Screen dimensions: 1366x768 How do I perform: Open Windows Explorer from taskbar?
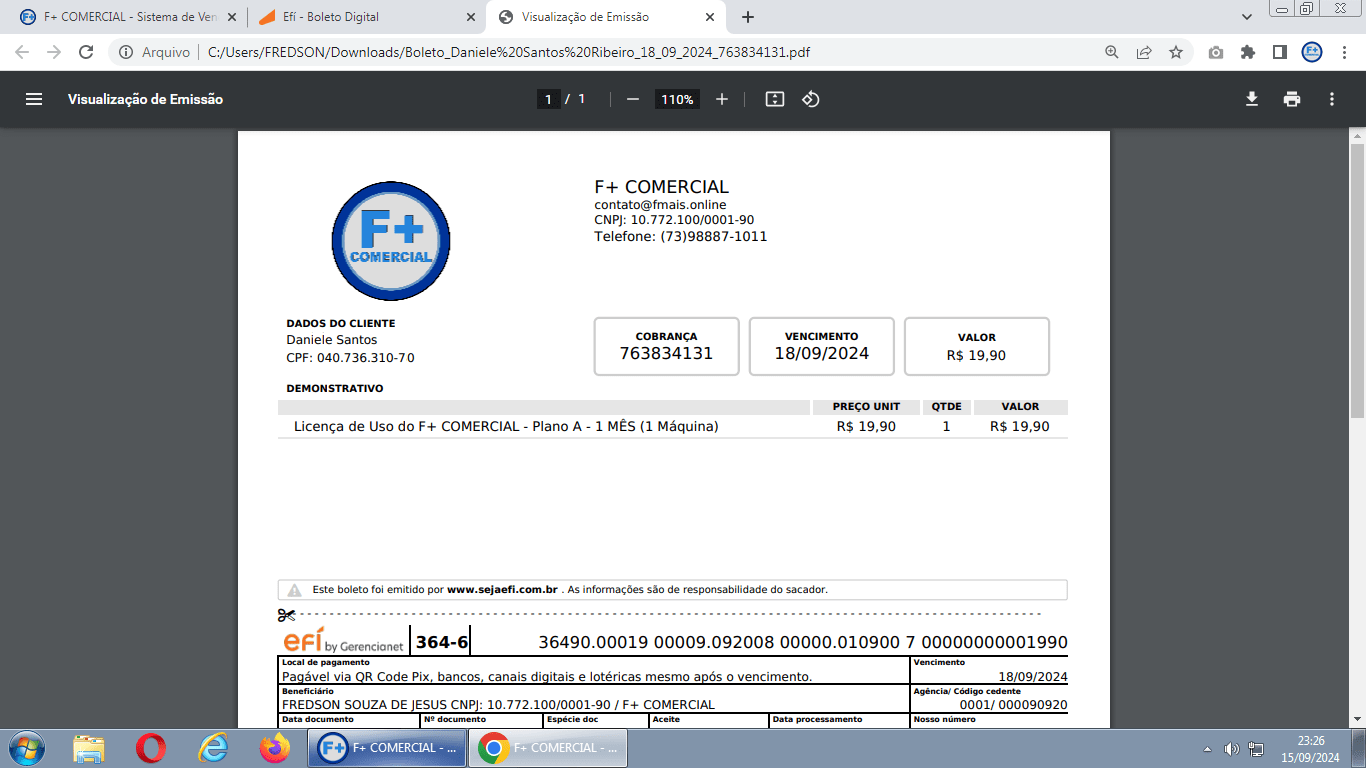[x=89, y=748]
